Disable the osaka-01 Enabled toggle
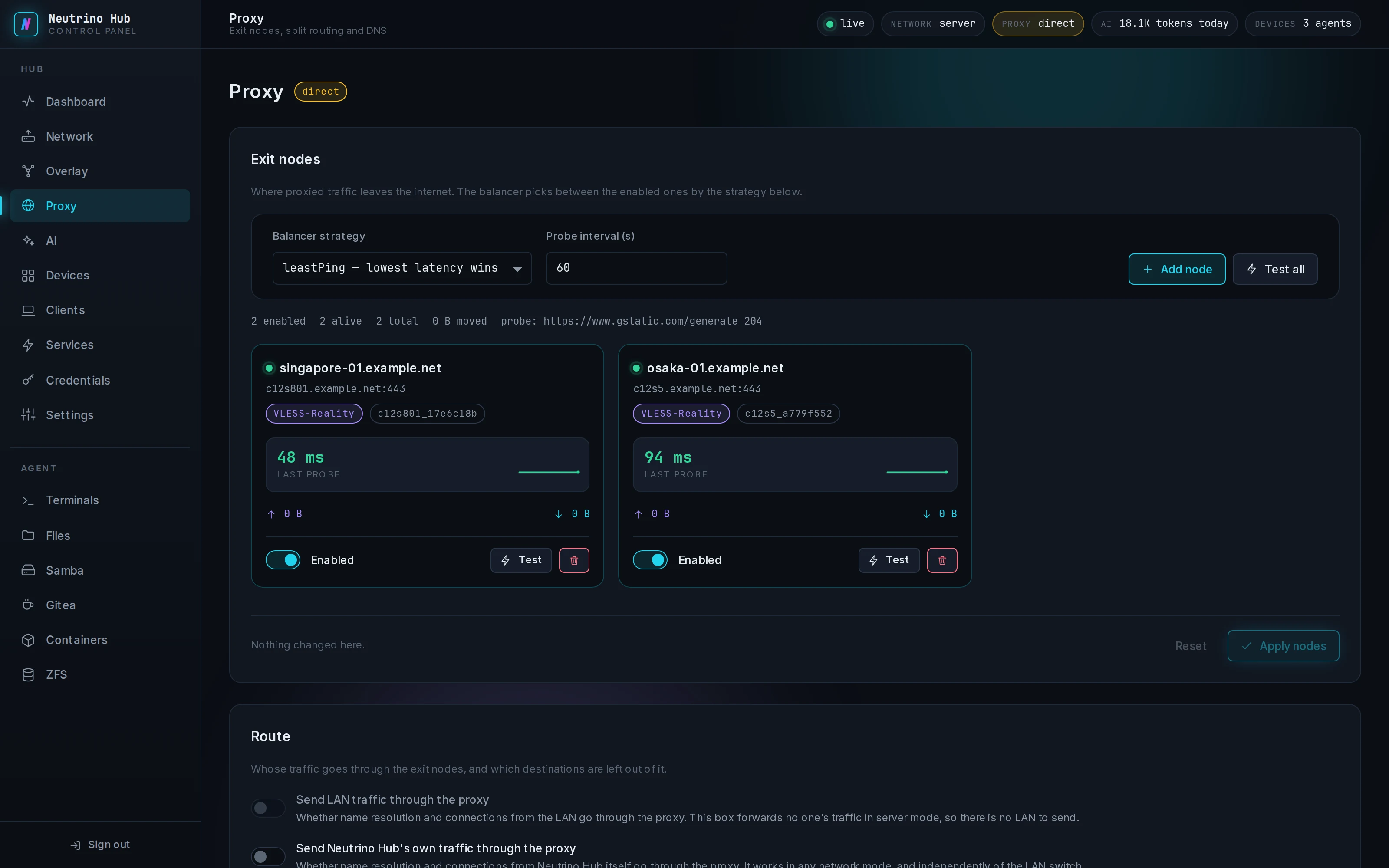 coord(650,560)
